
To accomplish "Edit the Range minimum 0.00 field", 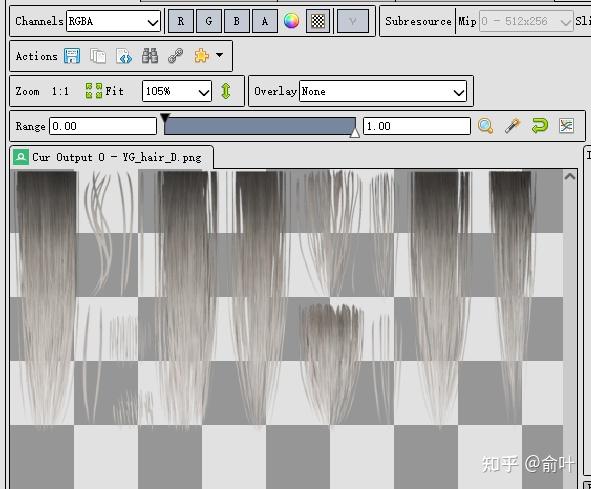I will 103,126.
